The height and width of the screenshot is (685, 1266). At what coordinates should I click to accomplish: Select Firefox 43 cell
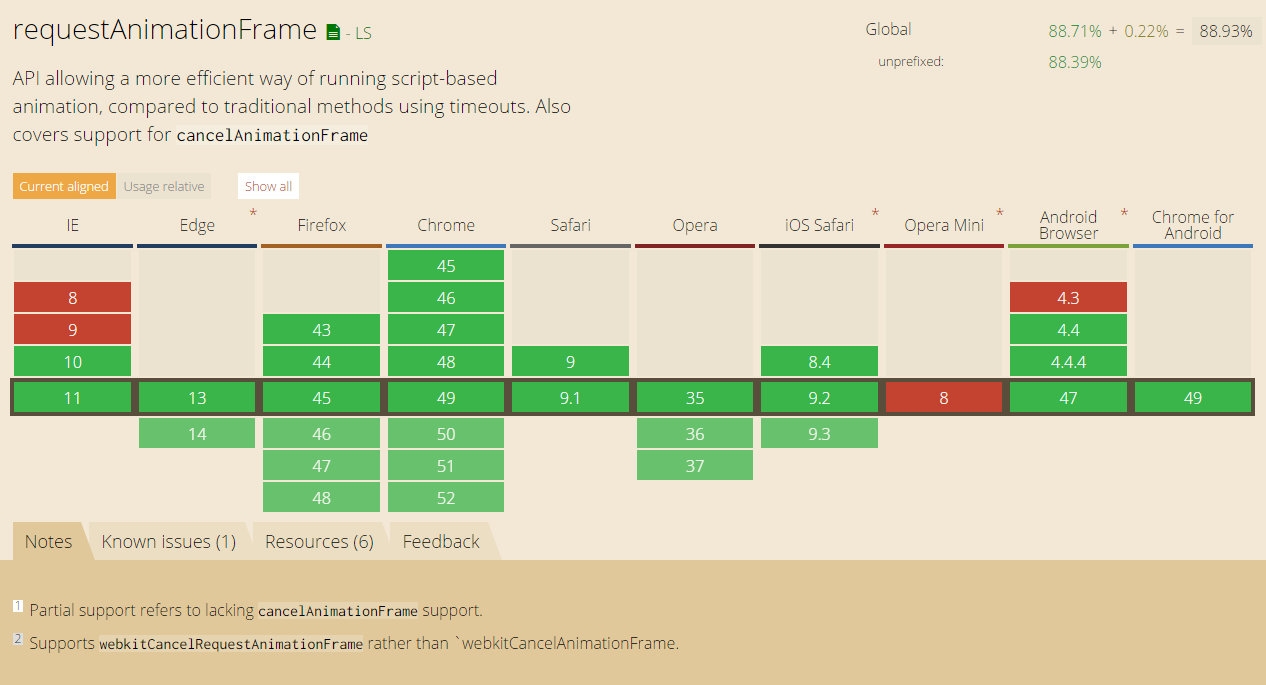pyautogui.click(x=322, y=330)
